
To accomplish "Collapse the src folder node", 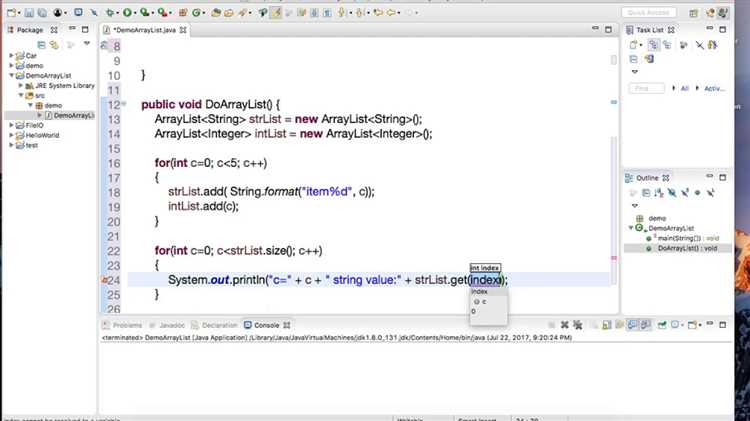I will coord(21,96).
